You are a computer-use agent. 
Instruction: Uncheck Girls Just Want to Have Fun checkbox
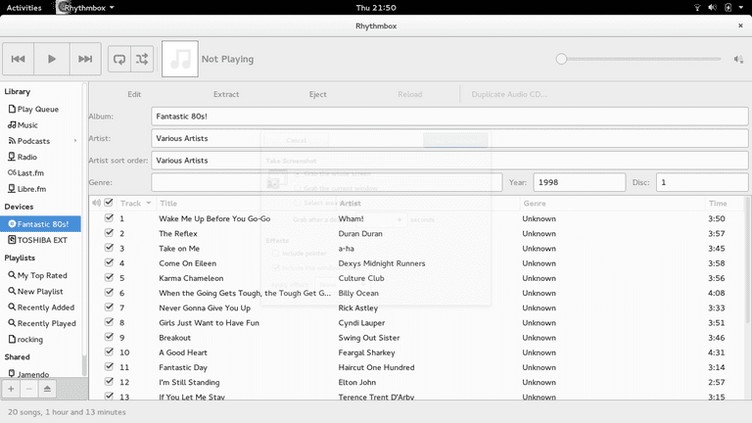click(x=109, y=322)
